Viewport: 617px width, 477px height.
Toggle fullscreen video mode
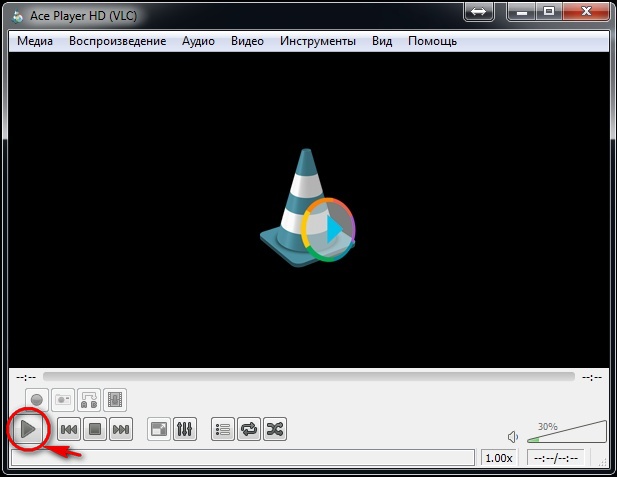[x=159, y=429]
